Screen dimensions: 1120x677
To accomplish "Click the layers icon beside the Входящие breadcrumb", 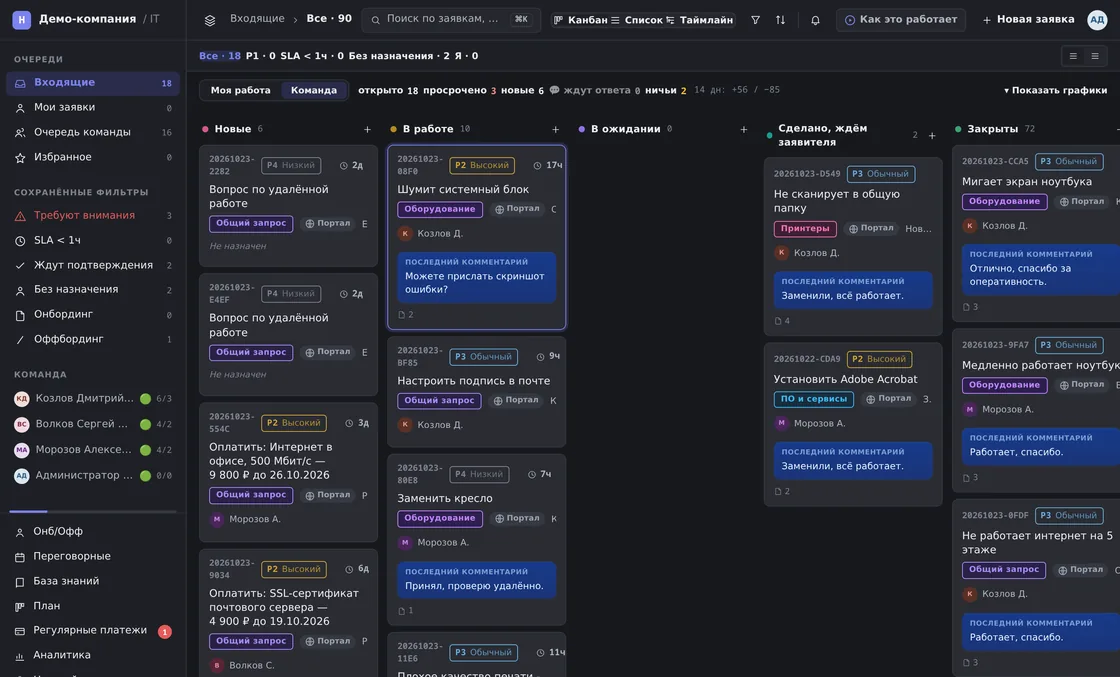I will click(x=209, y=20).
